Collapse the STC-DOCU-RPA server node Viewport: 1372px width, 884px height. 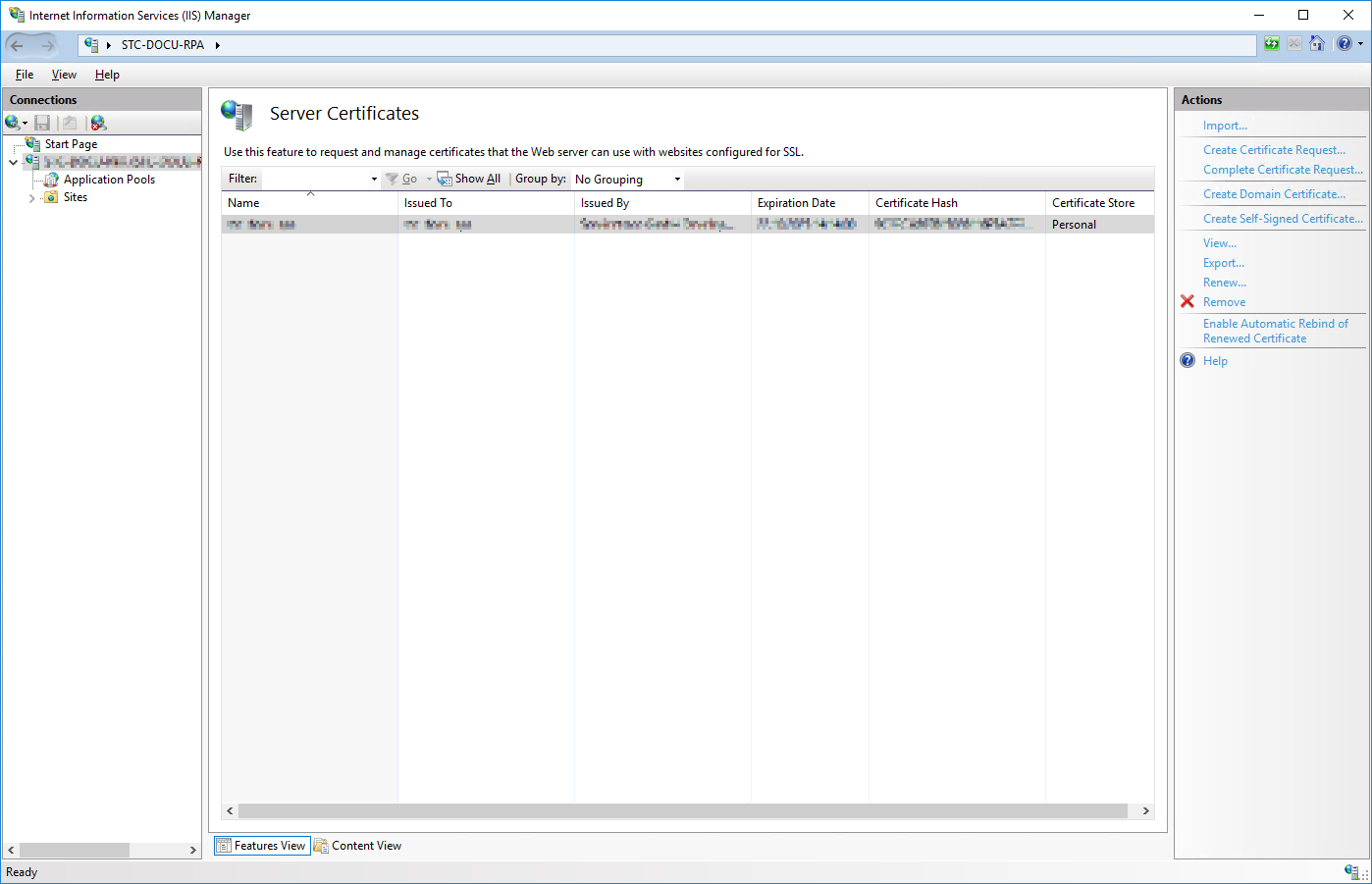coord(14,161)
